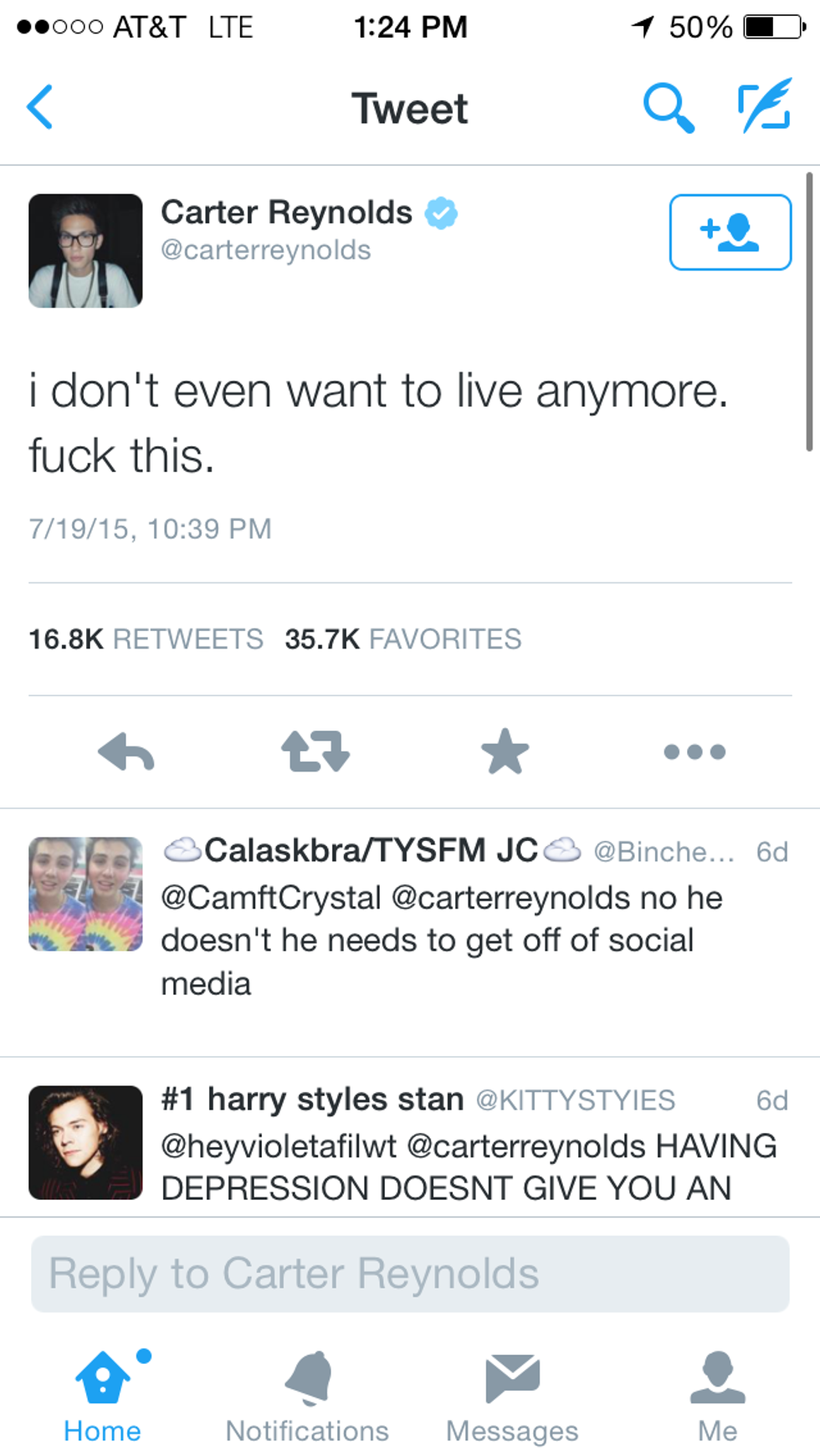
Task: Open harry styles stan profile photo
Action: tap(85, 1142)
